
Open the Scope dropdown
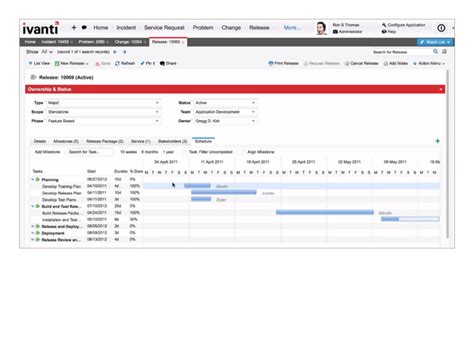coord(157,112)
